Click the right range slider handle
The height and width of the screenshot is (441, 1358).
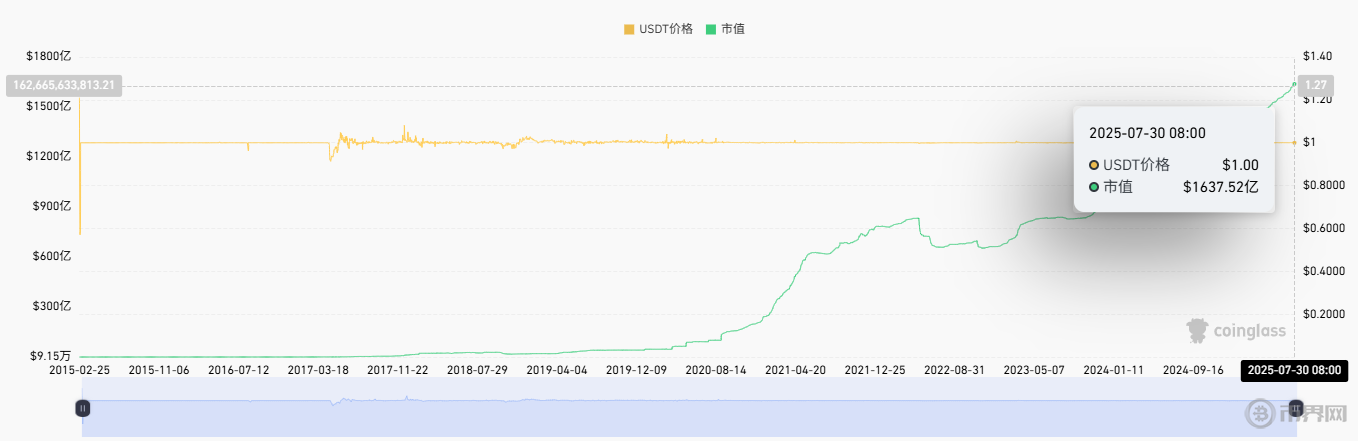(1296, 408)
